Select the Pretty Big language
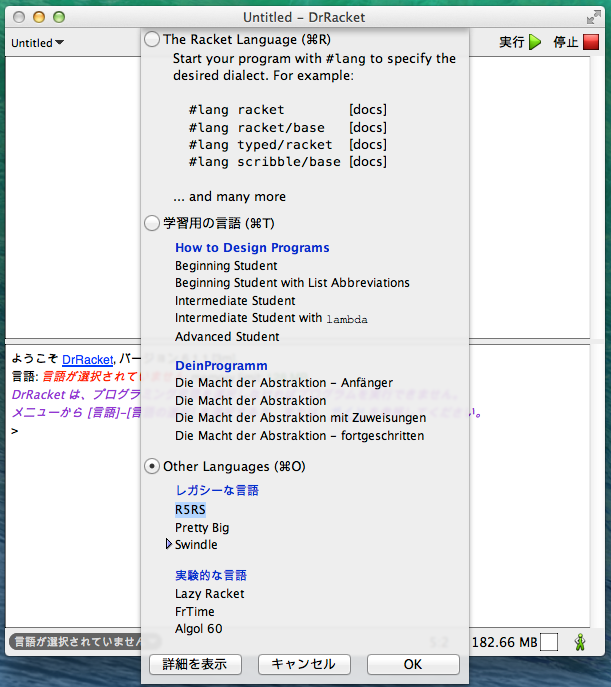611x687 pixels. (202, 528)
